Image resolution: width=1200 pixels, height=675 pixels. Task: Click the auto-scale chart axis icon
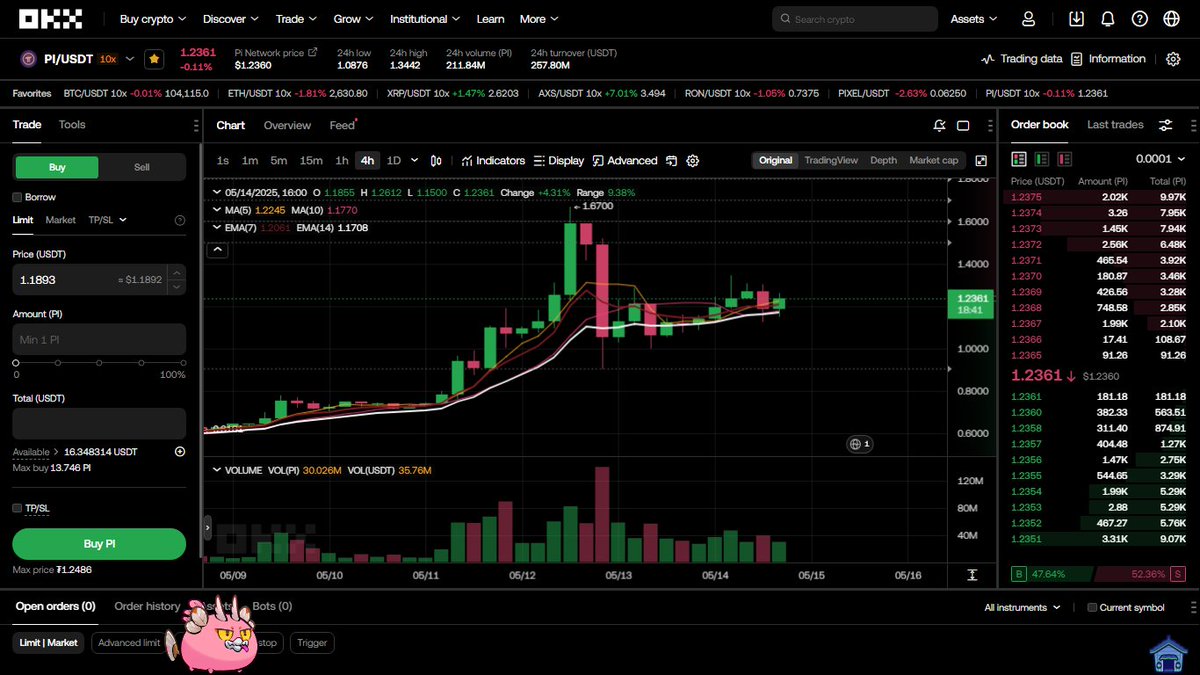pyautogui.click(x=972, y=575)
